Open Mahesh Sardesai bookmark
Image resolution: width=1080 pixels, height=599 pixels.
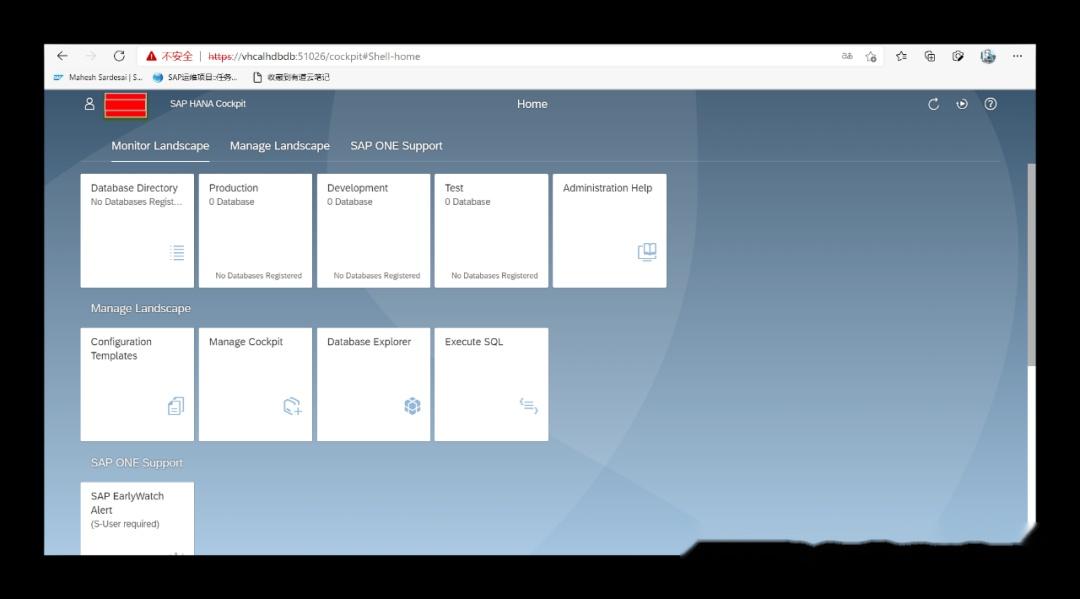pos(98,77)
